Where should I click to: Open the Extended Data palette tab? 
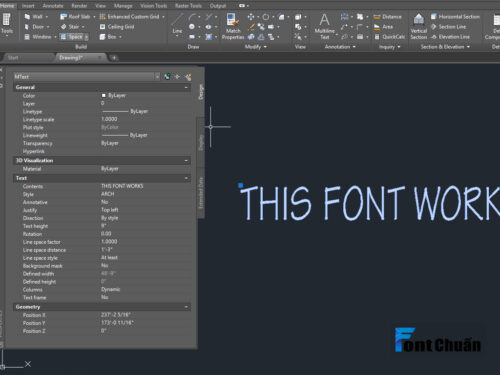[201, 193]
